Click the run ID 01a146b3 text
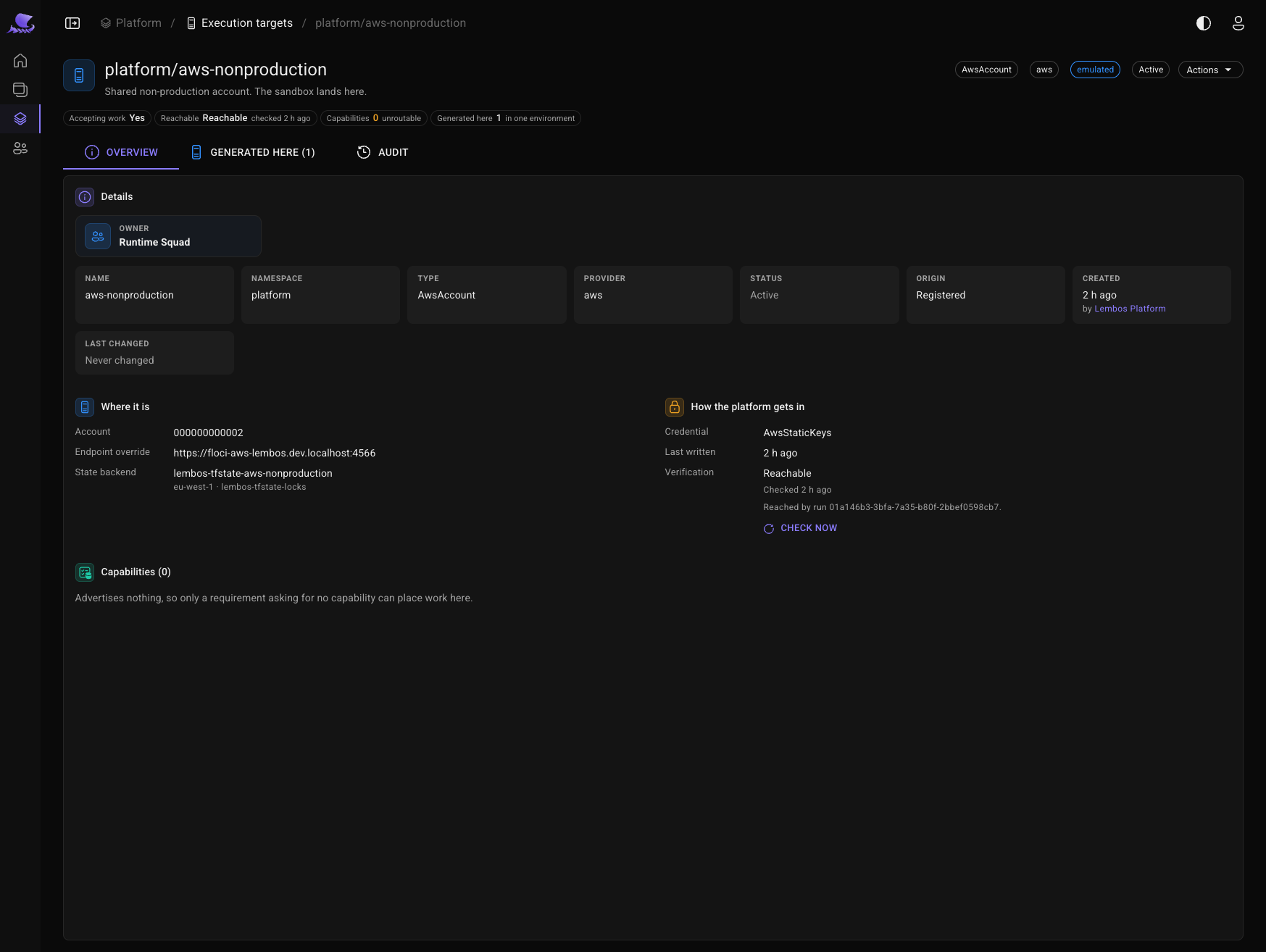Viewport: 1266px width, 952px height. click(915, 507)
